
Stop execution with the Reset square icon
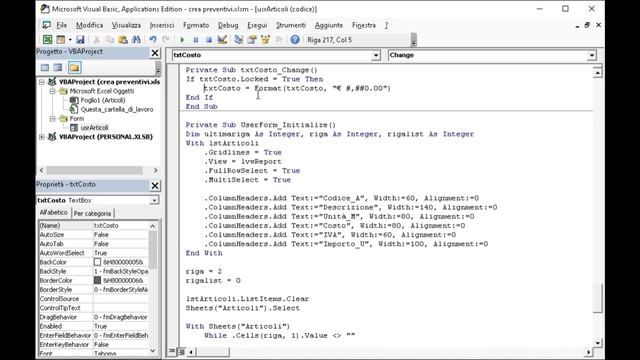[209, 40]
